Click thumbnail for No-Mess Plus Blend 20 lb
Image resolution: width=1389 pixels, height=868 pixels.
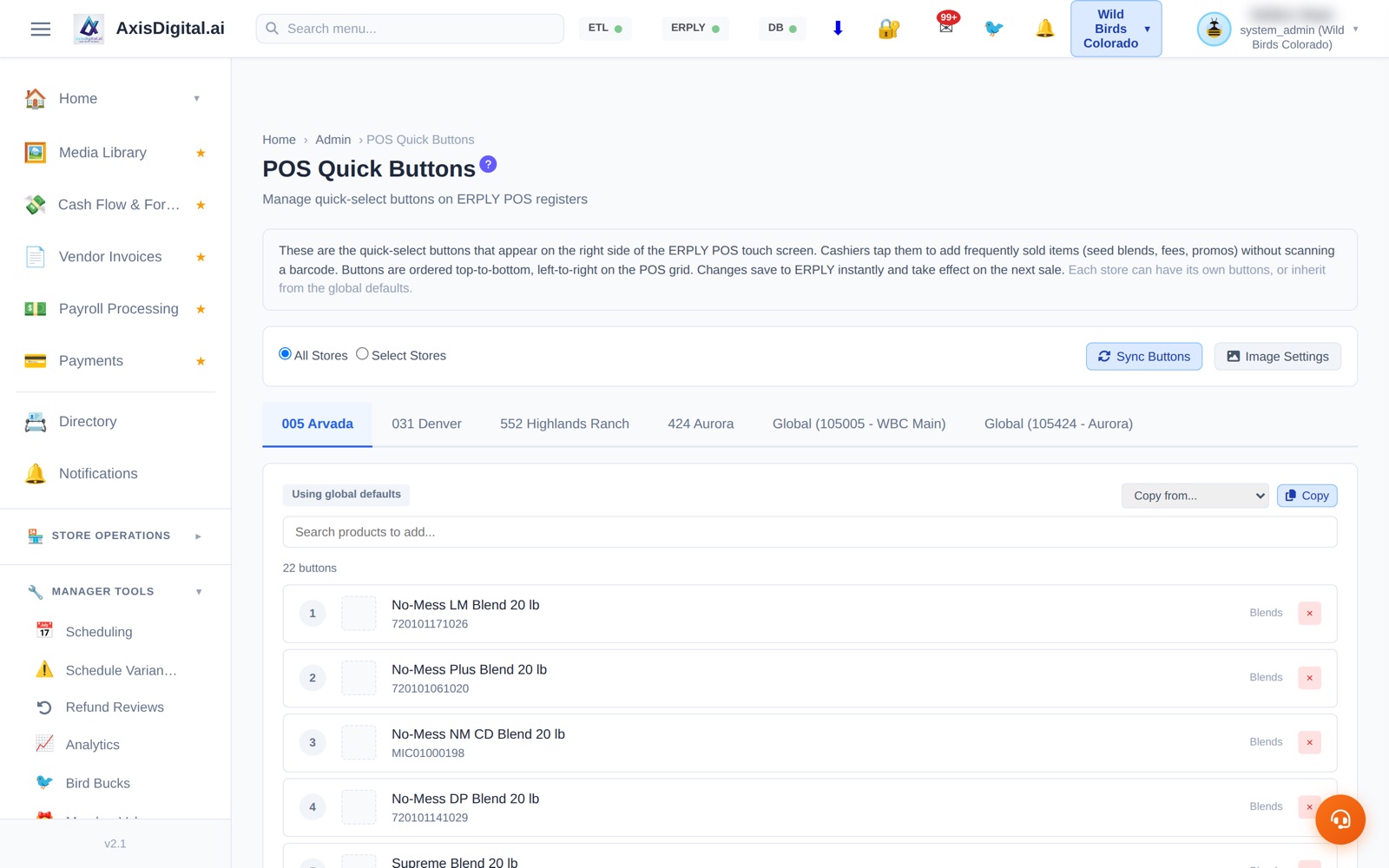[x=359, y=678]
